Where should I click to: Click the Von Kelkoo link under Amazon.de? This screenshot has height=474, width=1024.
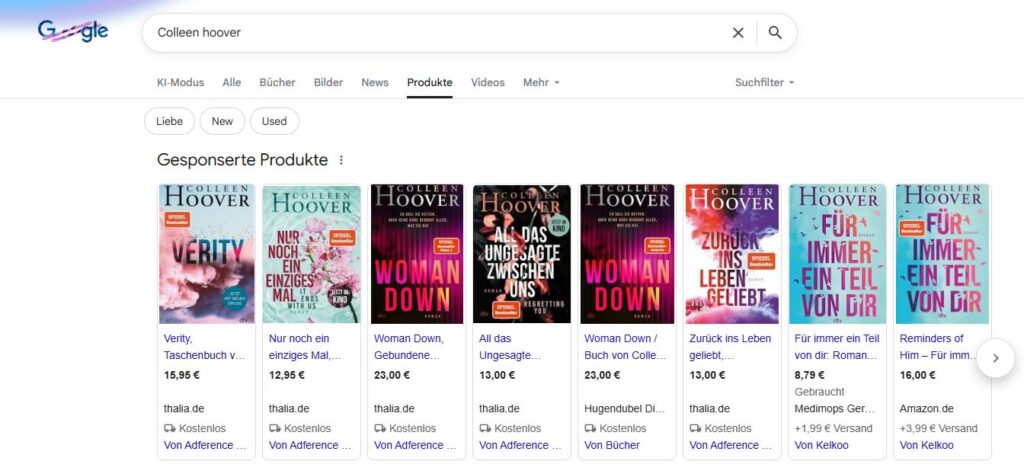[x=926, y=445]
